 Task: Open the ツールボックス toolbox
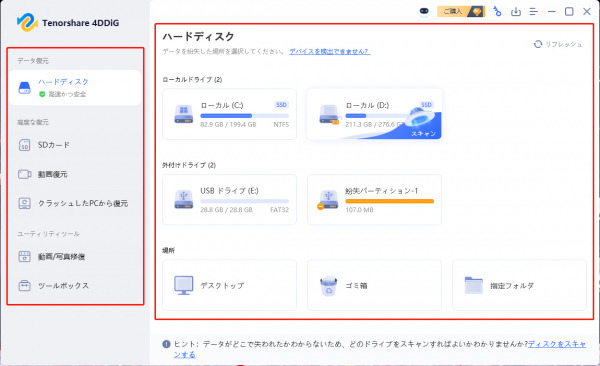pos(75,286)
